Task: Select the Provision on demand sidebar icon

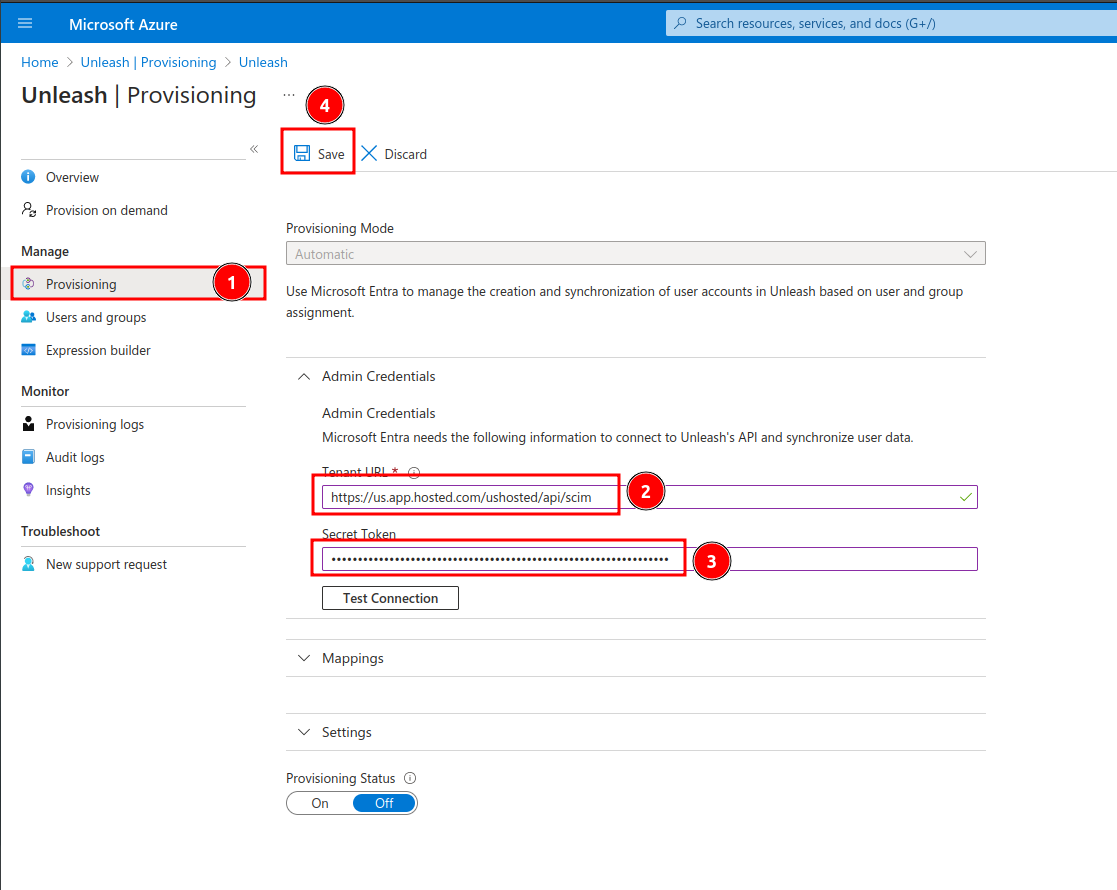Action: (26, 210)
